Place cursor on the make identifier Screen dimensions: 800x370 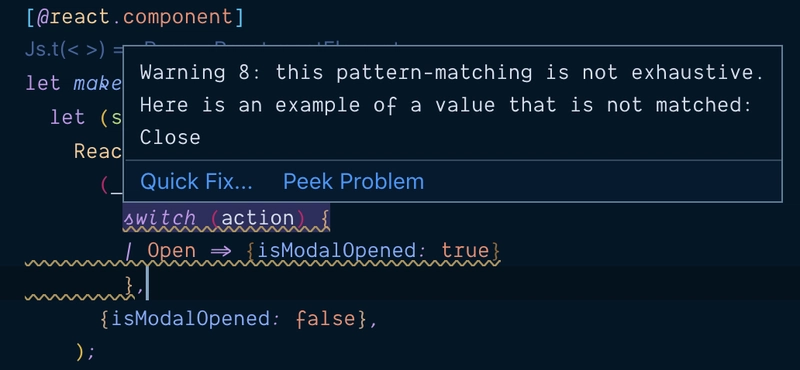[x=97, y=83]
